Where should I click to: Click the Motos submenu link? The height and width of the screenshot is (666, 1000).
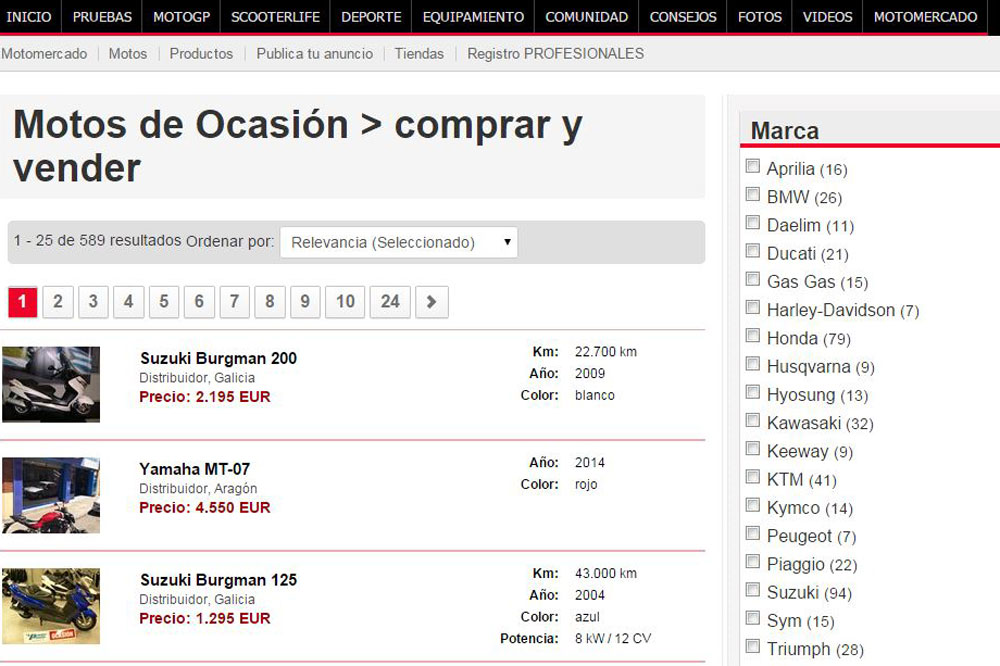128,54
